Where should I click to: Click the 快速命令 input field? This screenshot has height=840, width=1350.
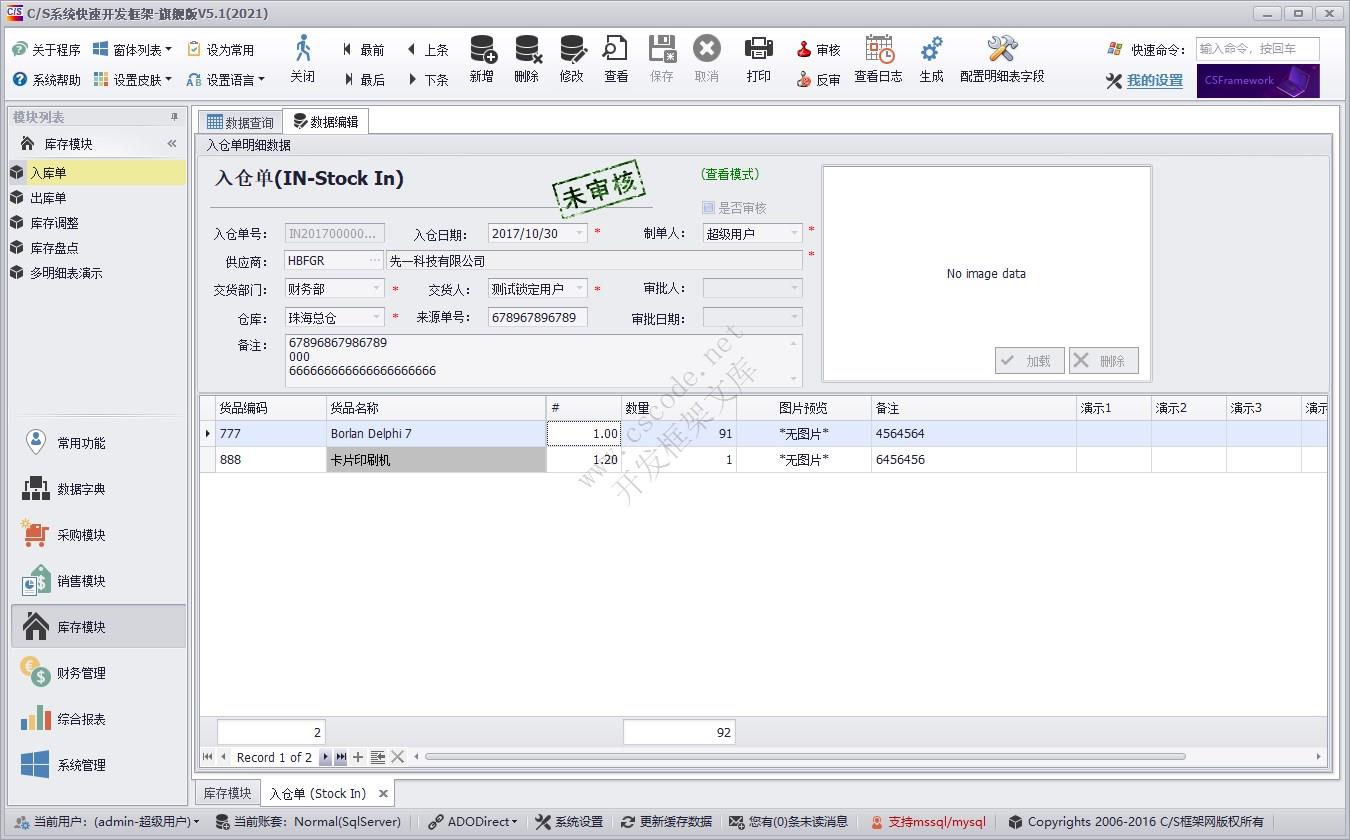1257,49
